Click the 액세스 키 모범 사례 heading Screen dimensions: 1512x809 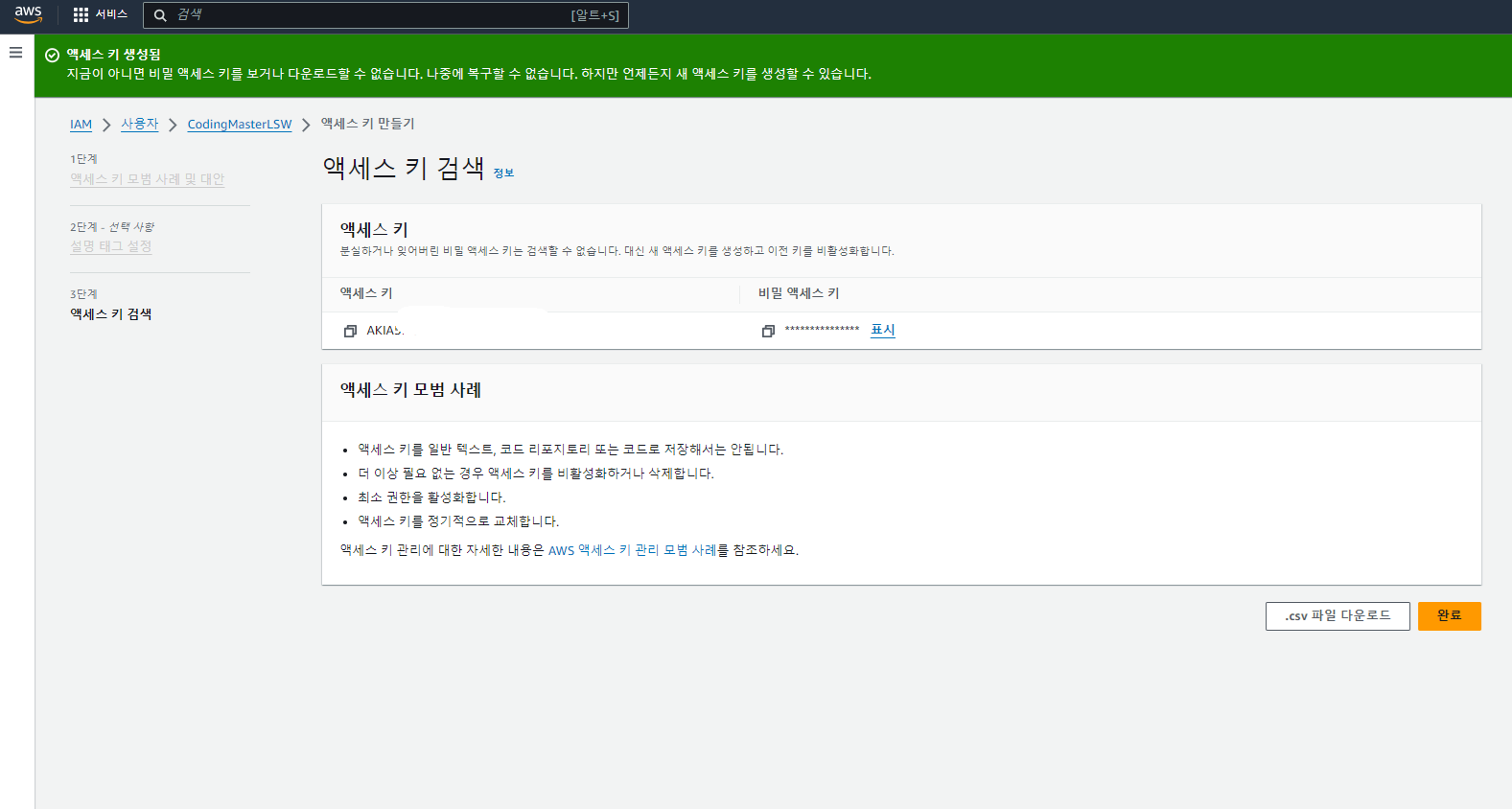(x=410, y=390)
